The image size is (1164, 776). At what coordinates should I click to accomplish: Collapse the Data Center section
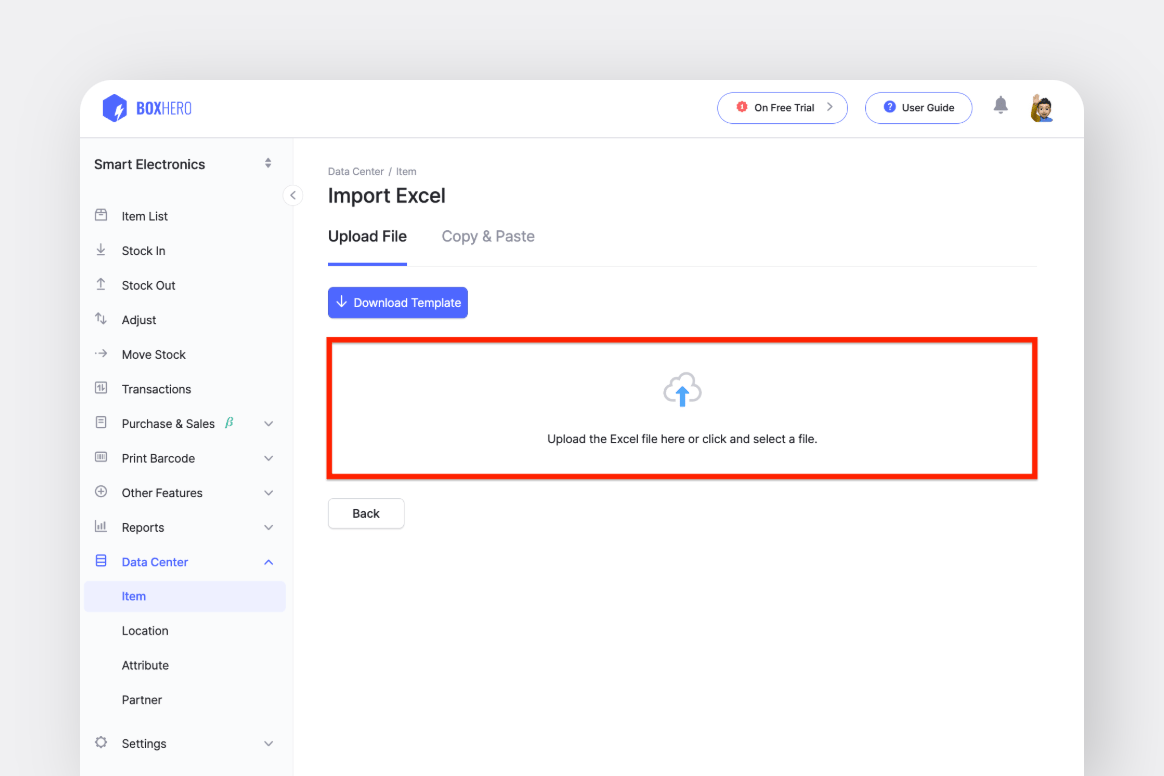coord(268,562)
